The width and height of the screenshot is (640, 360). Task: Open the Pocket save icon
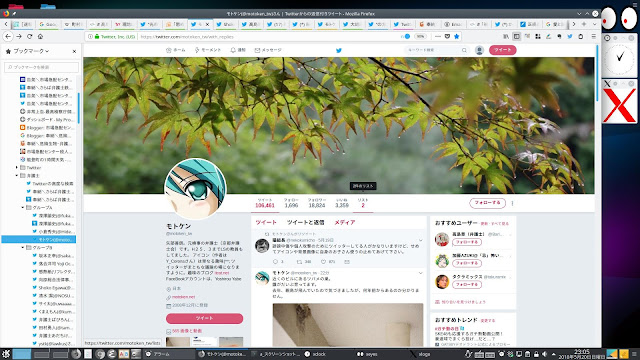[x=447, y=36]
